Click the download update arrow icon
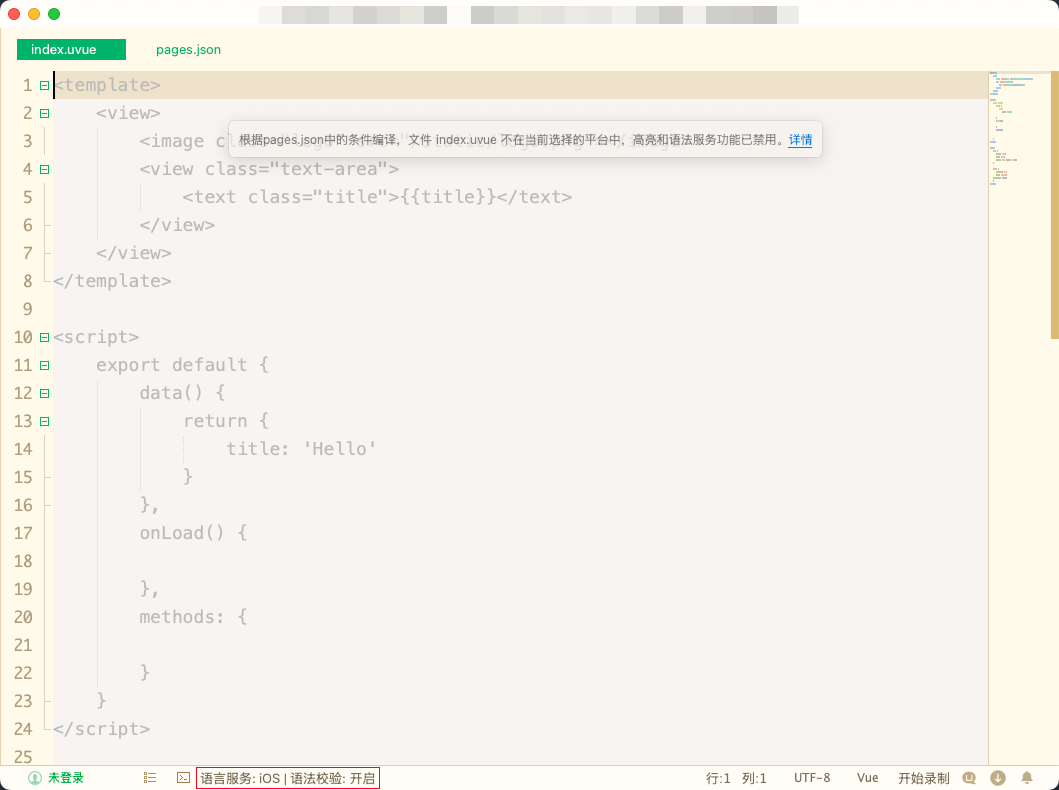Screen dimensions: 1059x790 pyautogui.click(x=998, y=778)
